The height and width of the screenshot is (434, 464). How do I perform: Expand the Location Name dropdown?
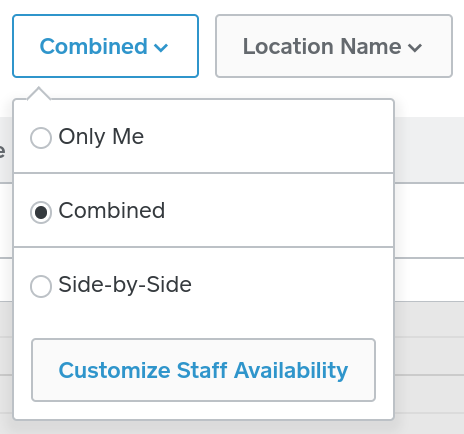pyautogui.click(x=334, y=46)
